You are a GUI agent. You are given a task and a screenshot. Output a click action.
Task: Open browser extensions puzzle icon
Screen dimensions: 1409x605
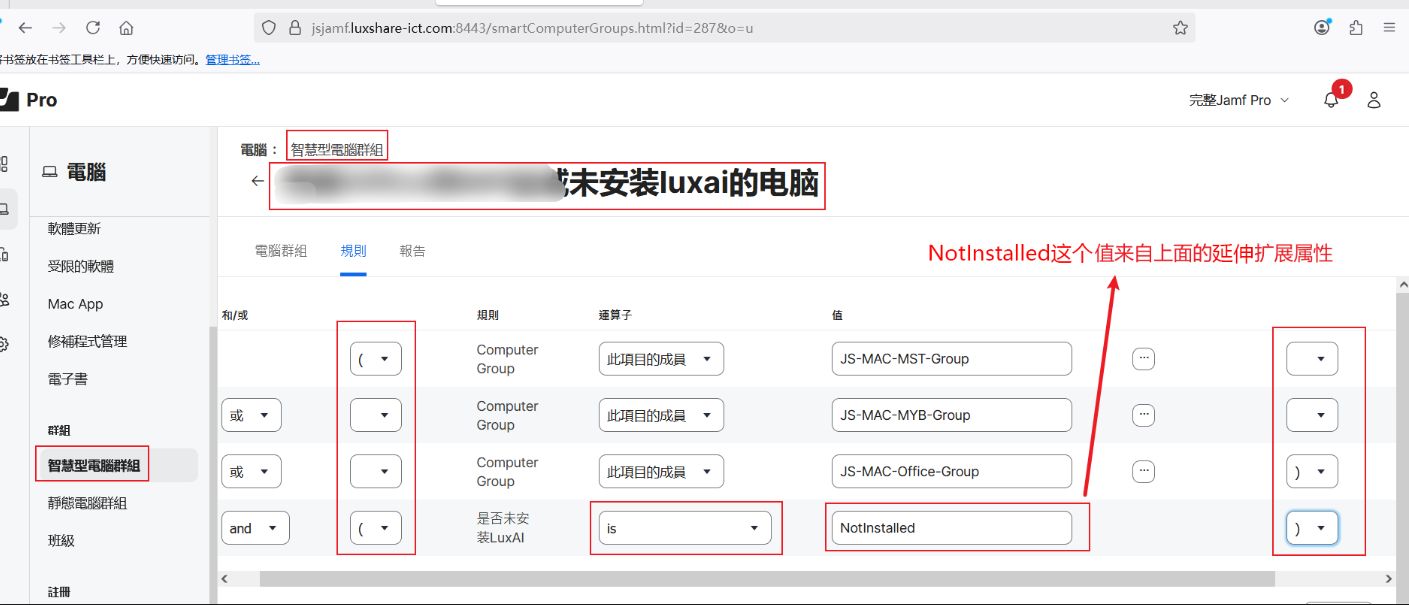point(1356,28)
